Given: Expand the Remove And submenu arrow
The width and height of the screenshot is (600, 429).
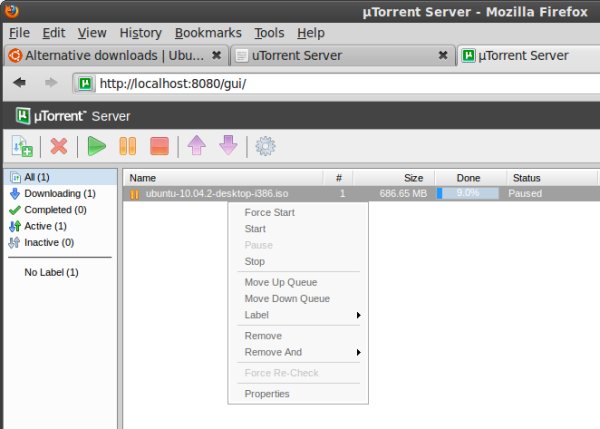Looking at the screenshot, I should pyautogui.click(x=358, y=352).
